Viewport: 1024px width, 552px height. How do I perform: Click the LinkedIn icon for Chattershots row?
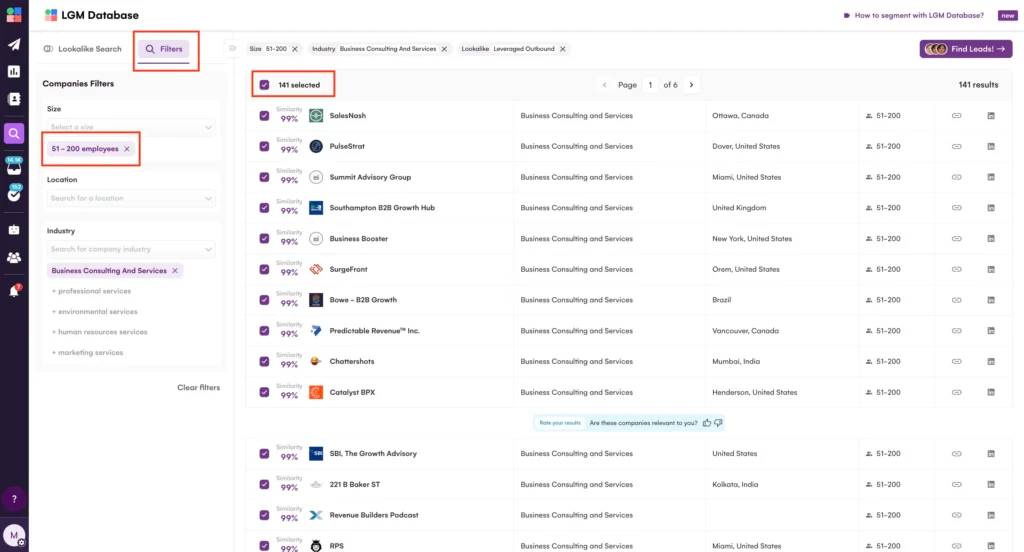(991, 362)
